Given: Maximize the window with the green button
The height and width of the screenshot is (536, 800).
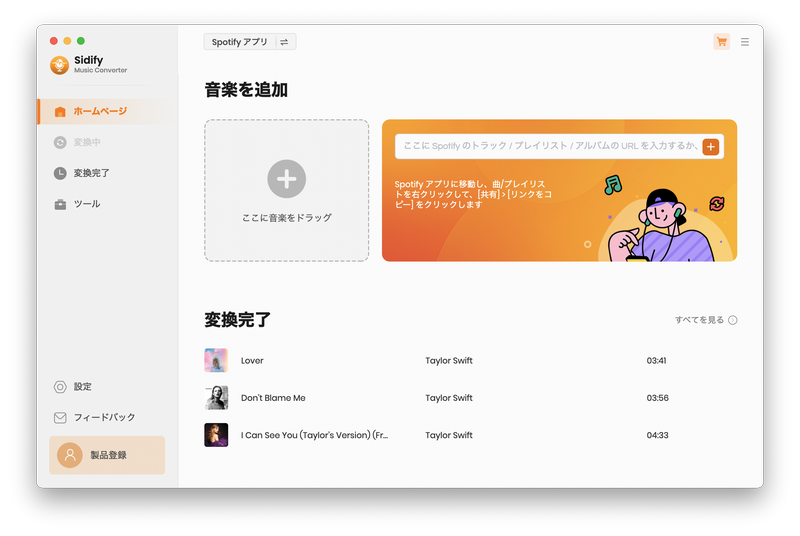Looking at the screenshot, I should 81,41.
